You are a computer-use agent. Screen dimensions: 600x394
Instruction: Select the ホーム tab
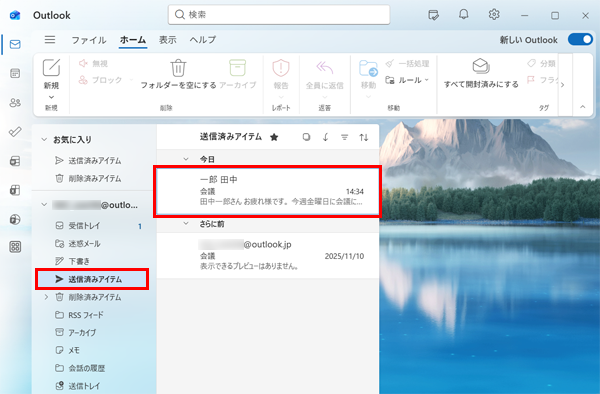[x=133, y=40]
